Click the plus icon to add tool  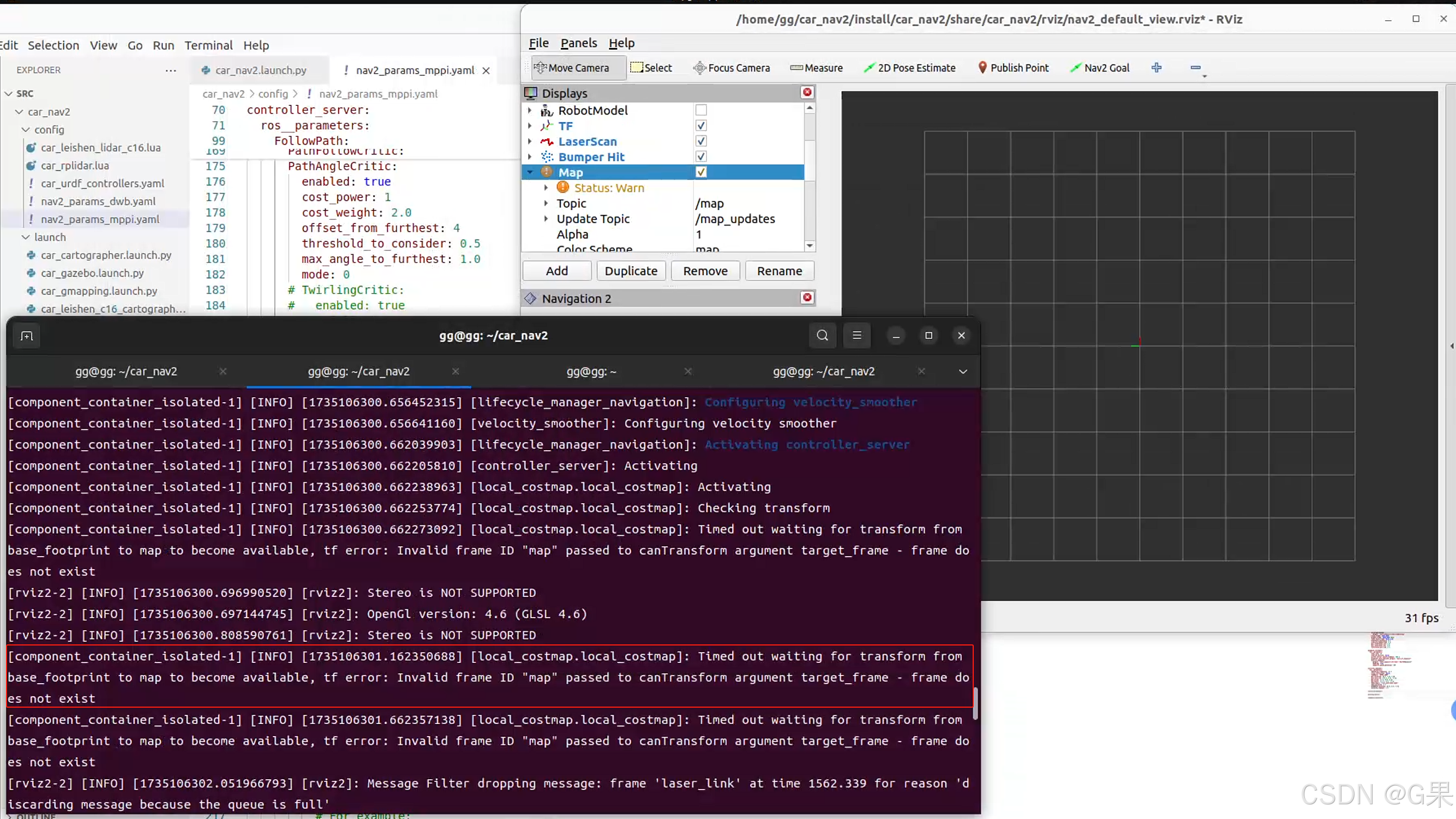1157,68
